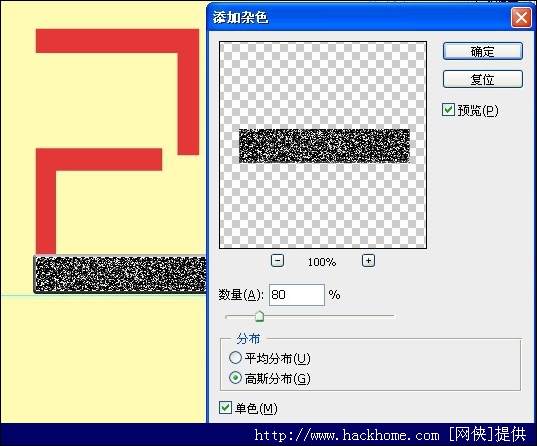Uncheck the 单色(M) monochromatic checkbox
Viewport: 537px width, 446px height.
point(225,408)
